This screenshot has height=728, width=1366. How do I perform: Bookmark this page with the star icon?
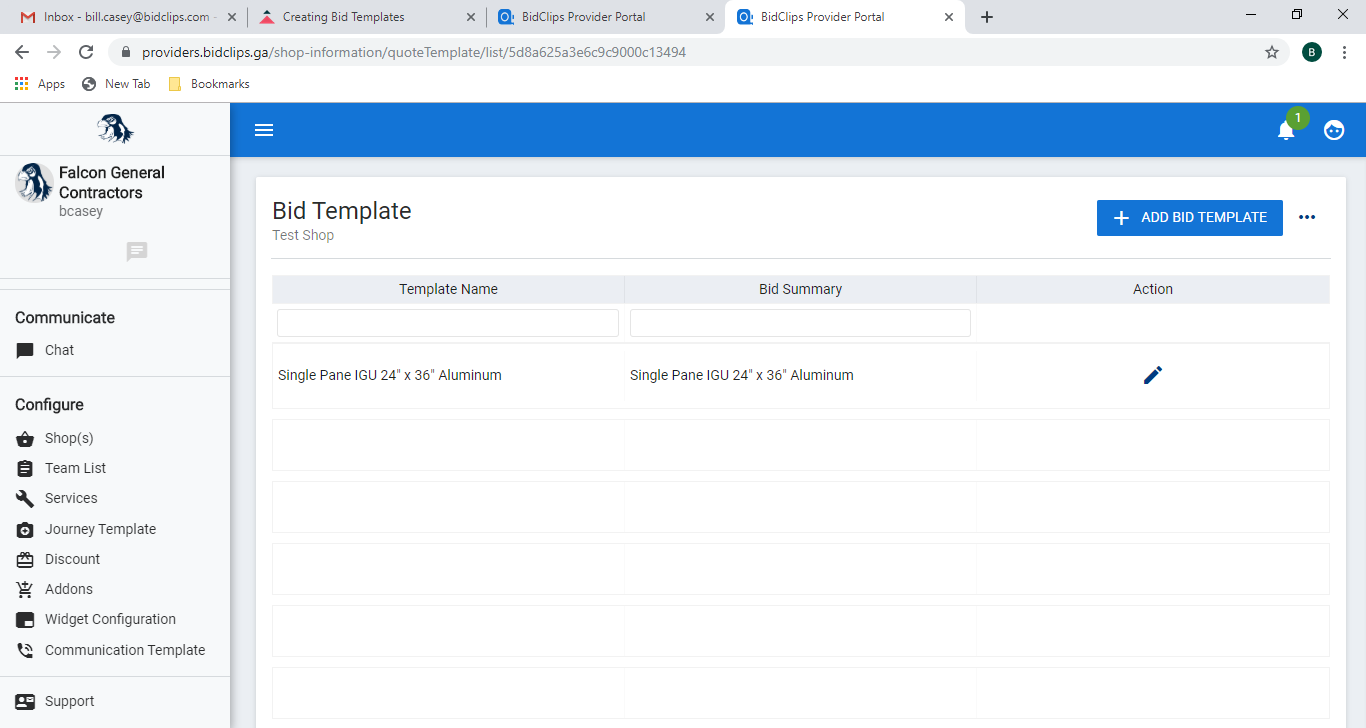[x=1272, y=52]
